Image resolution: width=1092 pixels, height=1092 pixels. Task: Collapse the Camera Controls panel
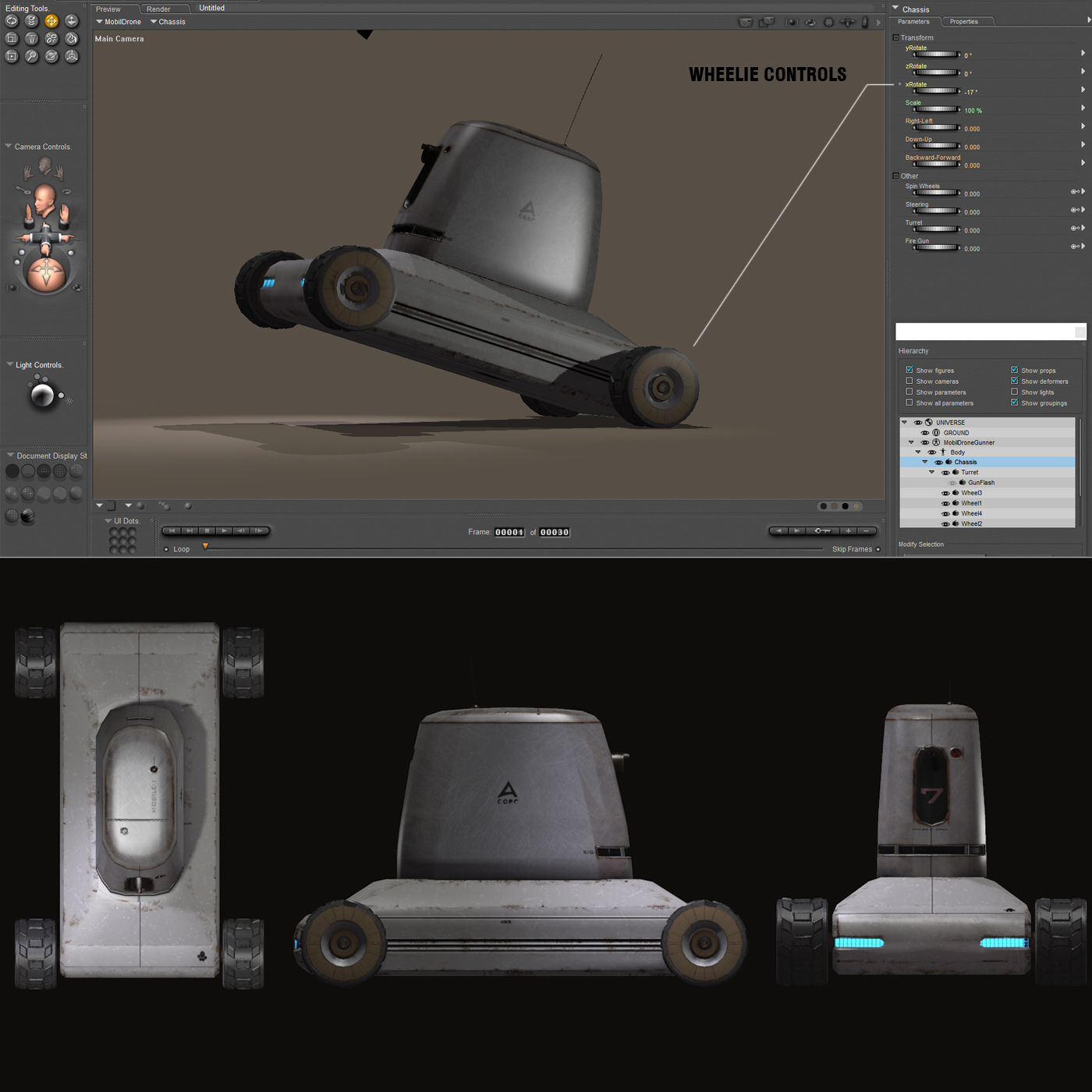click(x=9, y=146)
